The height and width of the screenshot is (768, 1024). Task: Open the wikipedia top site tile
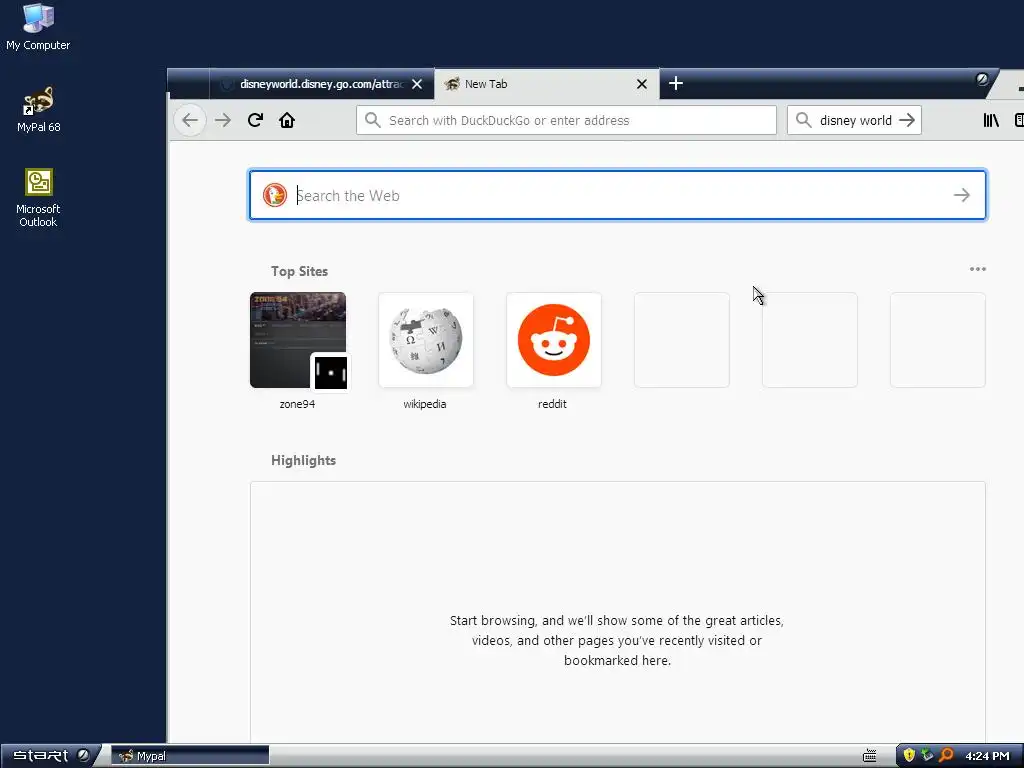(x=426, y=340)
